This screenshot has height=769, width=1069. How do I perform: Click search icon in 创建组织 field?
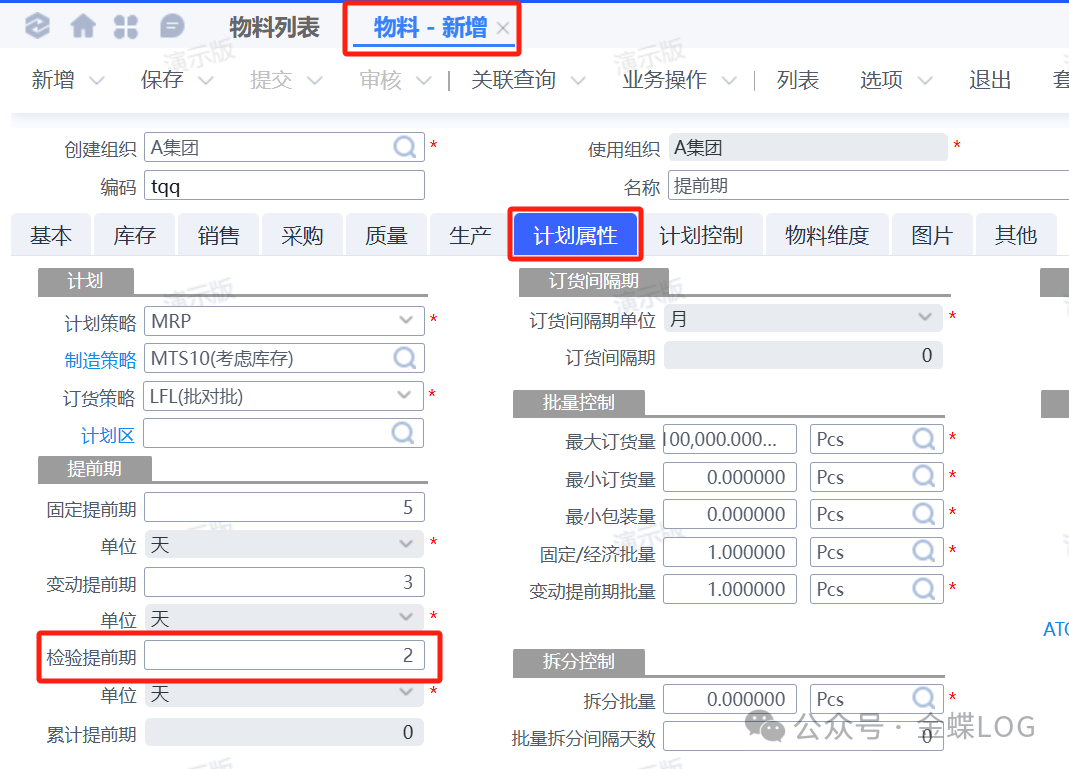[x=405, y=148]
